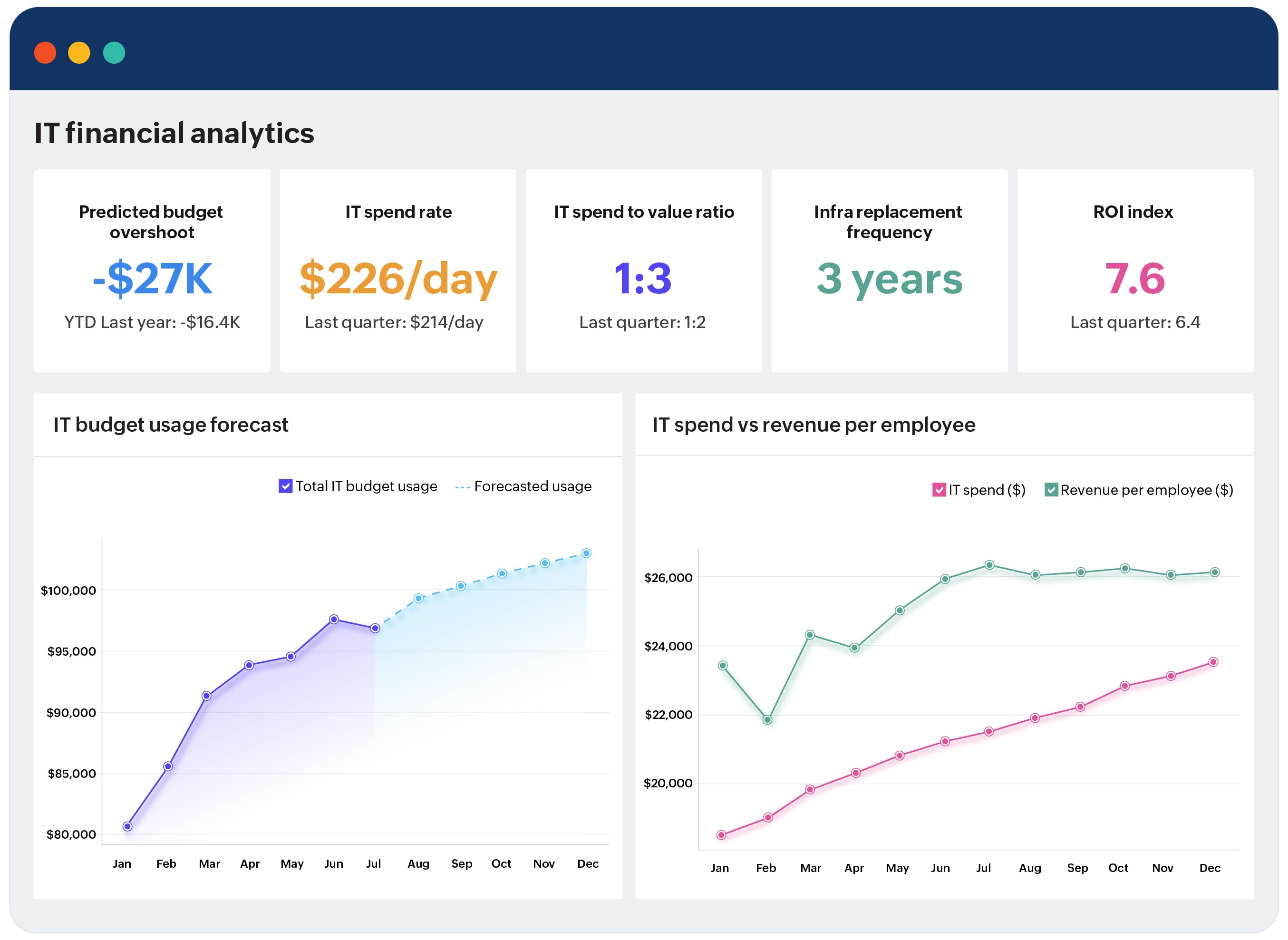Open the Predicted budget overshoot card
This screenshot has width=1288, height=940.
152,270
